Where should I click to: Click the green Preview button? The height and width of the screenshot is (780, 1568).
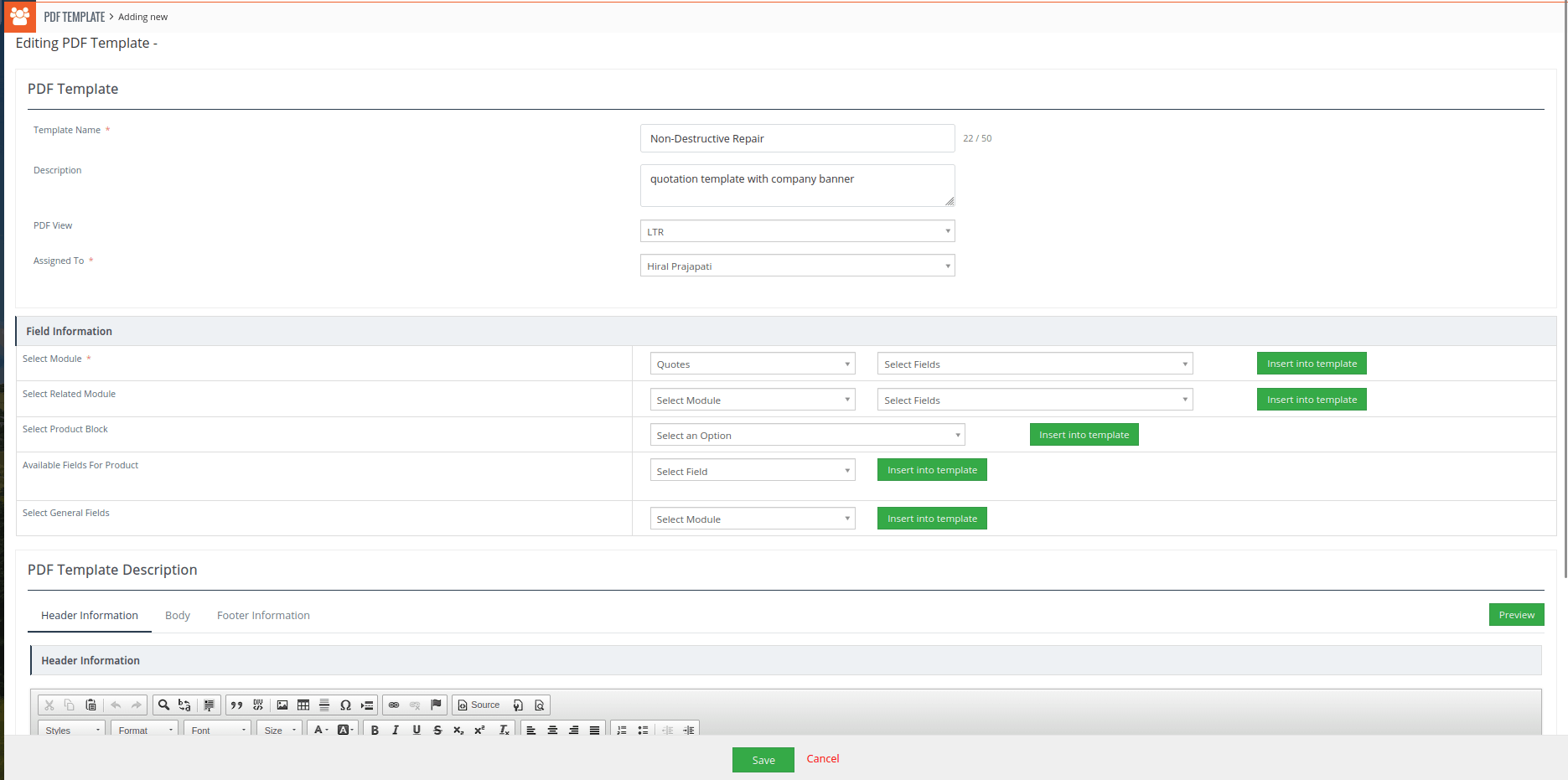(x=1516, y=614)
